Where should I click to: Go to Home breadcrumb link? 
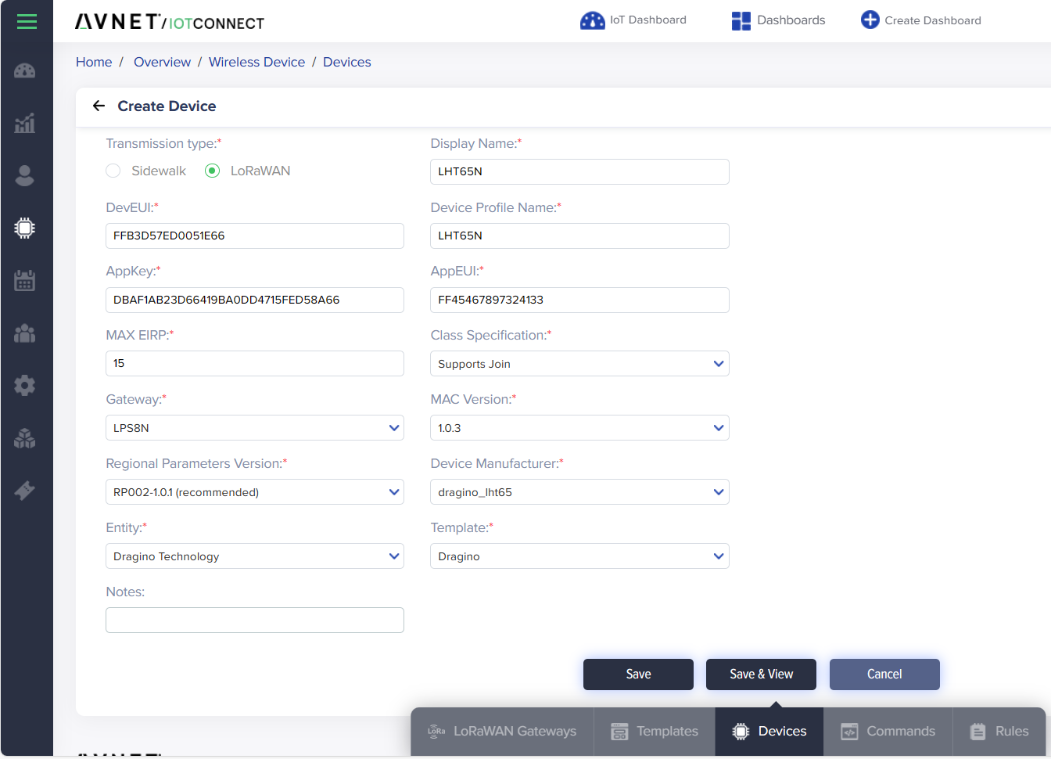tap(94, 62)
